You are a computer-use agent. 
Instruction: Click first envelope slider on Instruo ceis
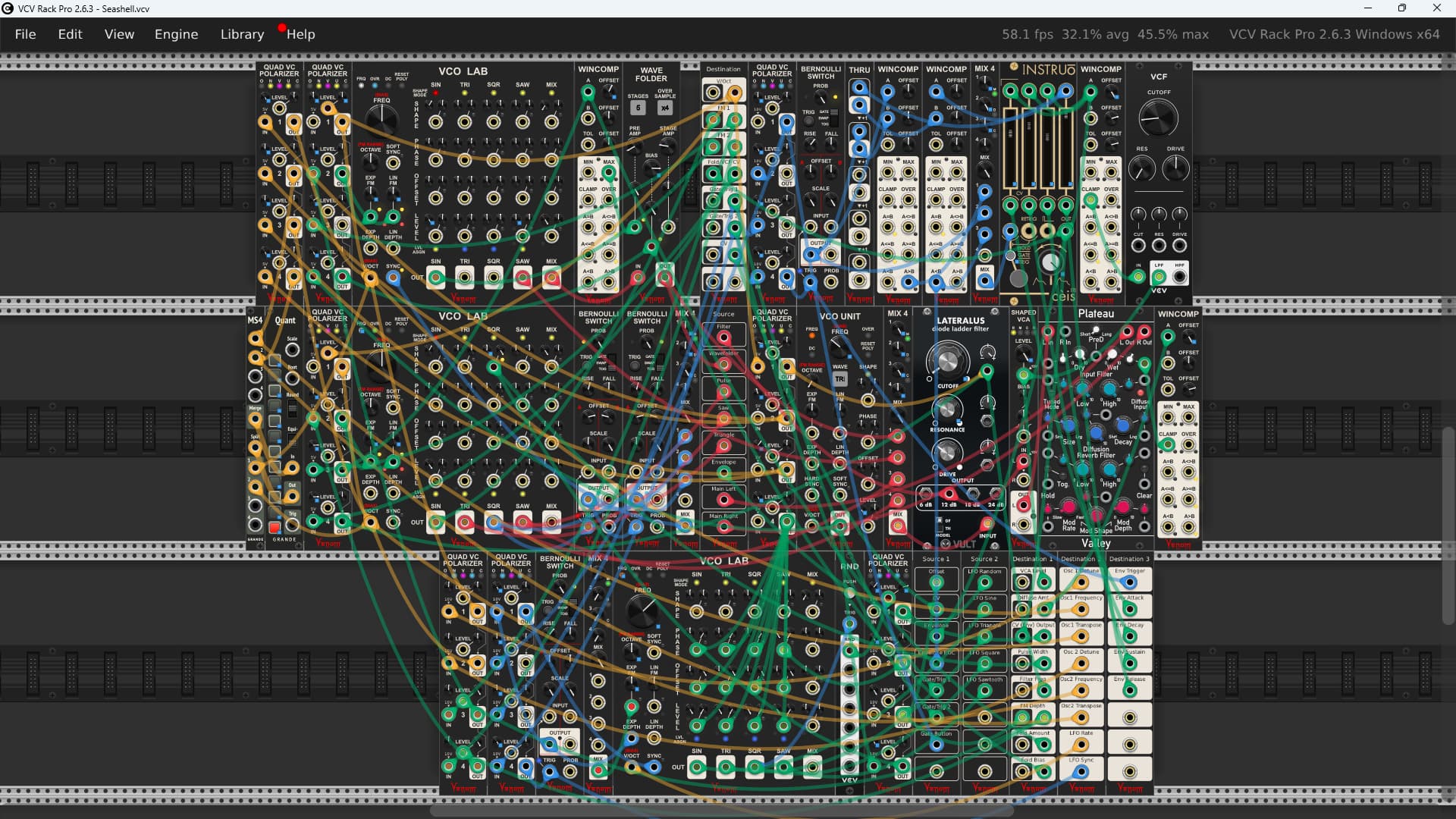[x=1009, y=148]
